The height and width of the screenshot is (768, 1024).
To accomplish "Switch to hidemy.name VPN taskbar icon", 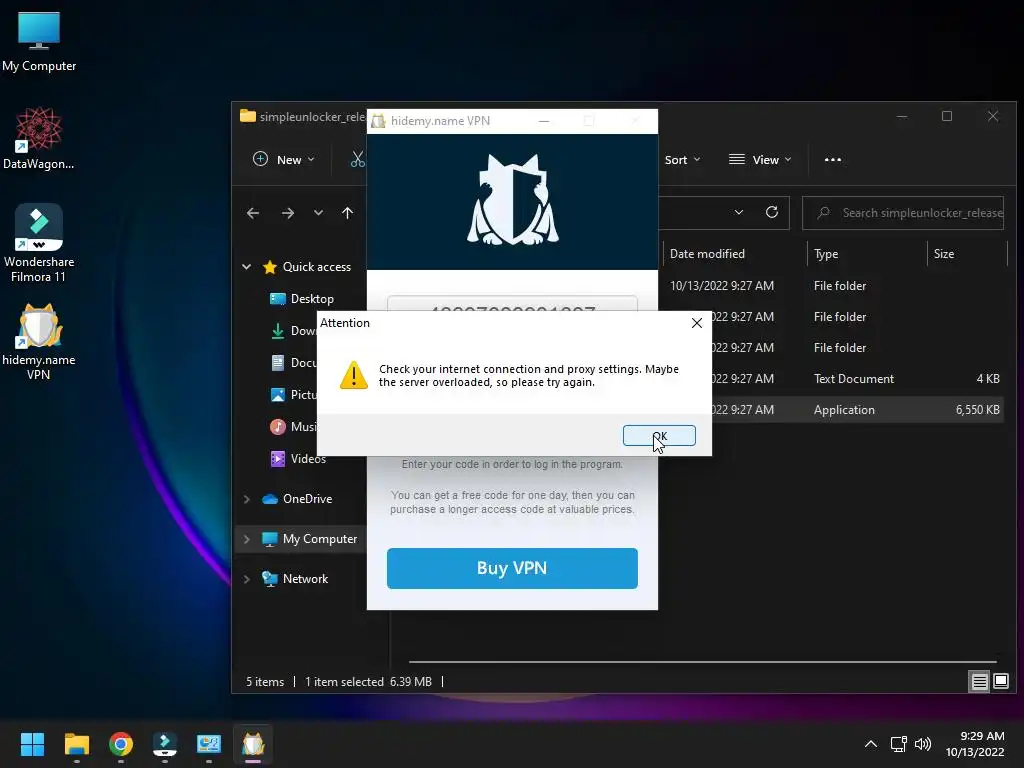I will tap(253, 744).
